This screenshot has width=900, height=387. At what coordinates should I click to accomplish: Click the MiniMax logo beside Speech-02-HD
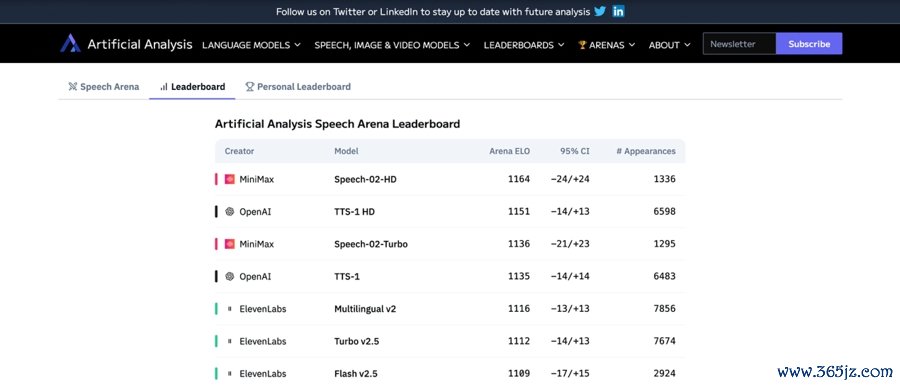230,179
